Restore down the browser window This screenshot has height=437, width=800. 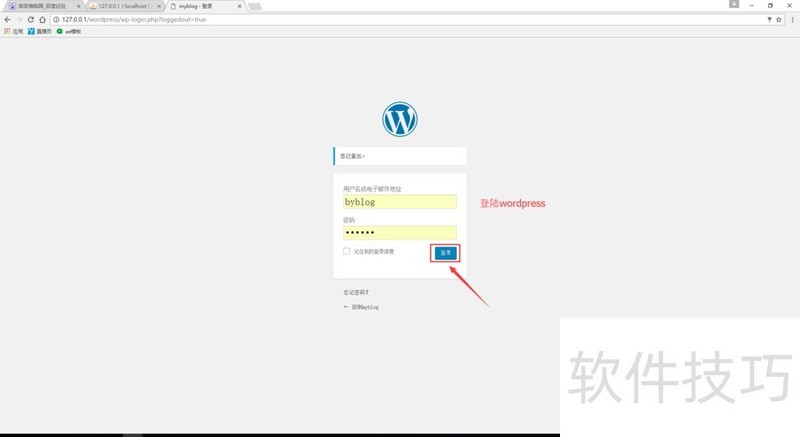(x=770, y=5)
